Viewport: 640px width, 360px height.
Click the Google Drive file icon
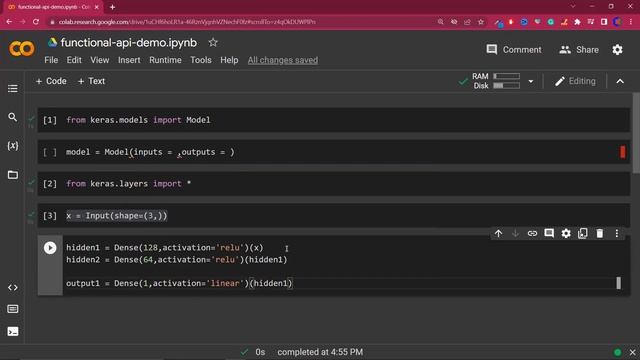click(x=52, y=42)
